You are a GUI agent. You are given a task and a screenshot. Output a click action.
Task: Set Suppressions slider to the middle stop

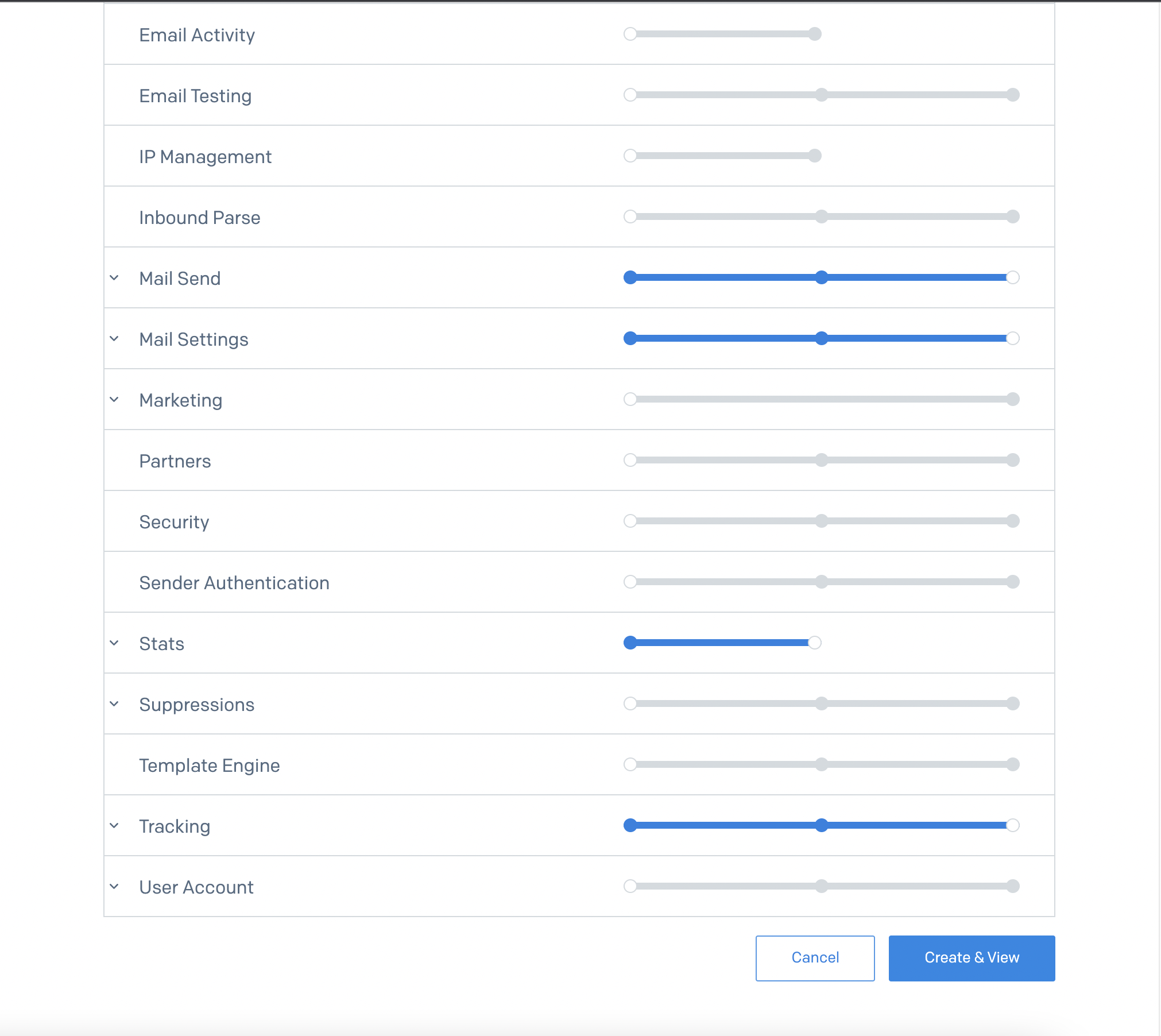822,703
